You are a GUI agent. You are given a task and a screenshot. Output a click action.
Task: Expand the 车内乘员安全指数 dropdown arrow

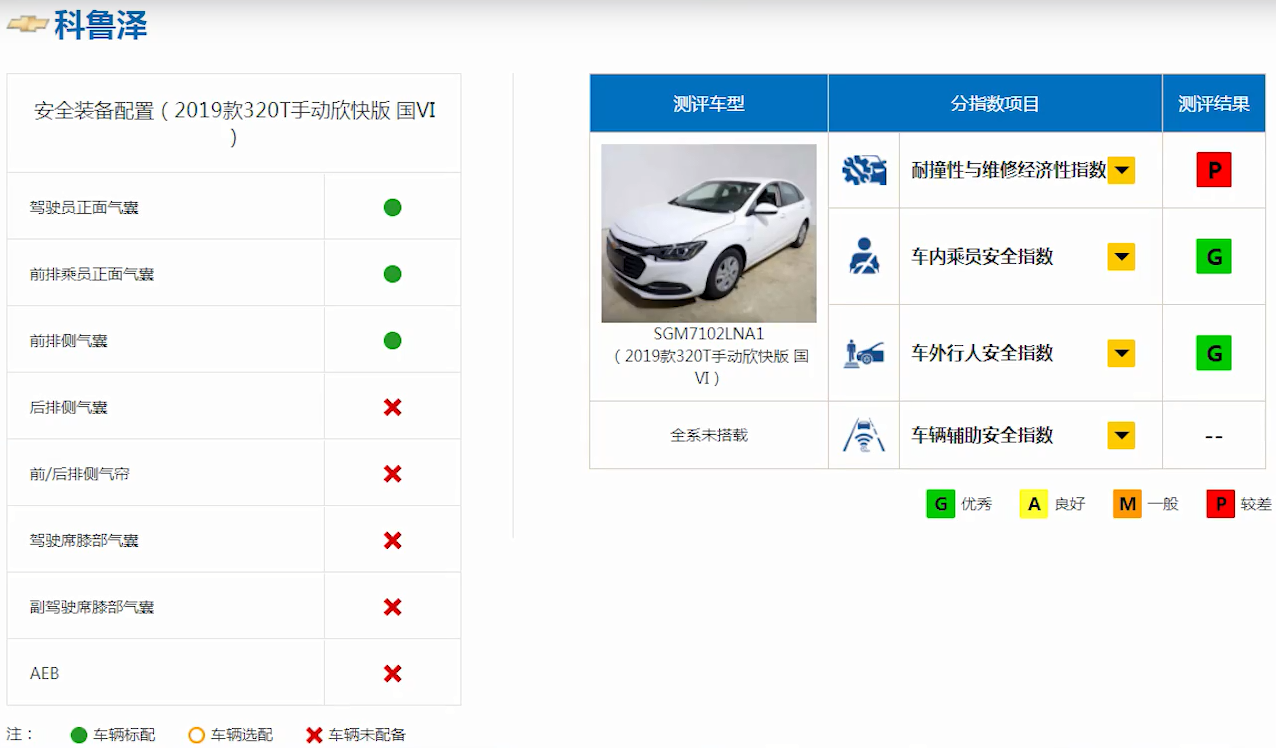tap(1121, 257)
